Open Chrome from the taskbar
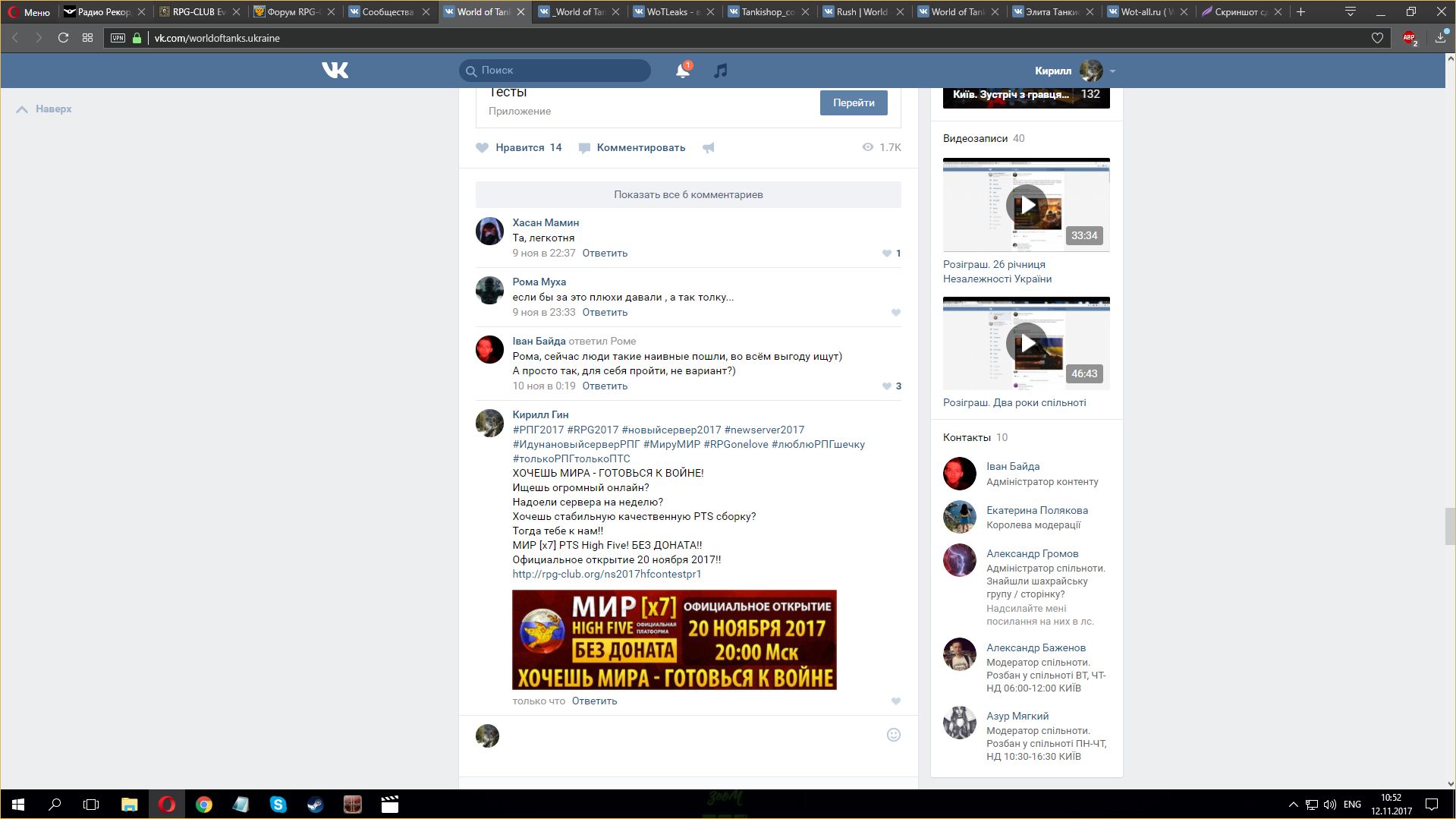The width and height of the screenshot is (1456, 819). click(203, 805)
